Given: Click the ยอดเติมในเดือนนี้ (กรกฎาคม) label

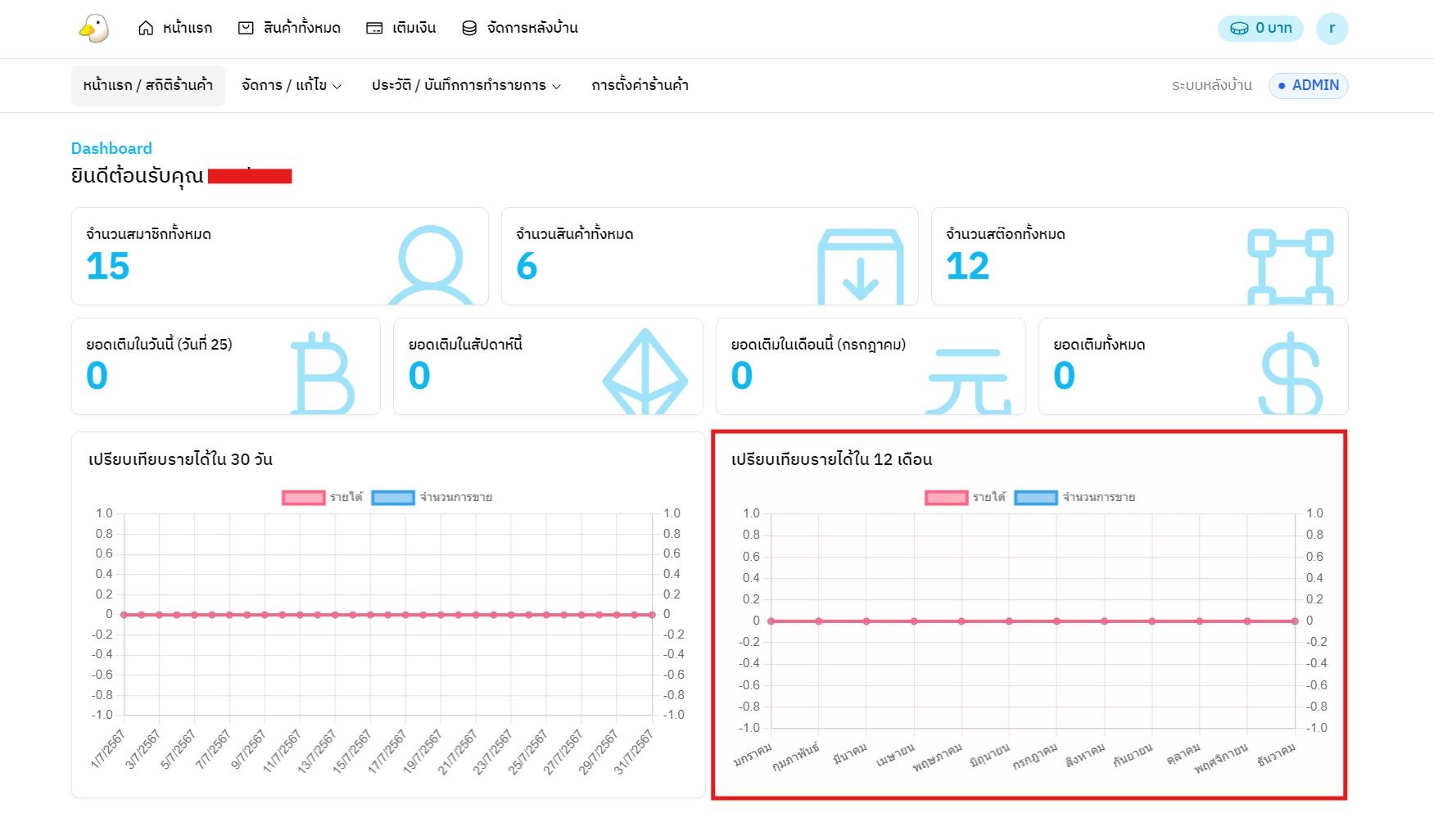Looking at the screenshot, I should [x=818, y=345].
